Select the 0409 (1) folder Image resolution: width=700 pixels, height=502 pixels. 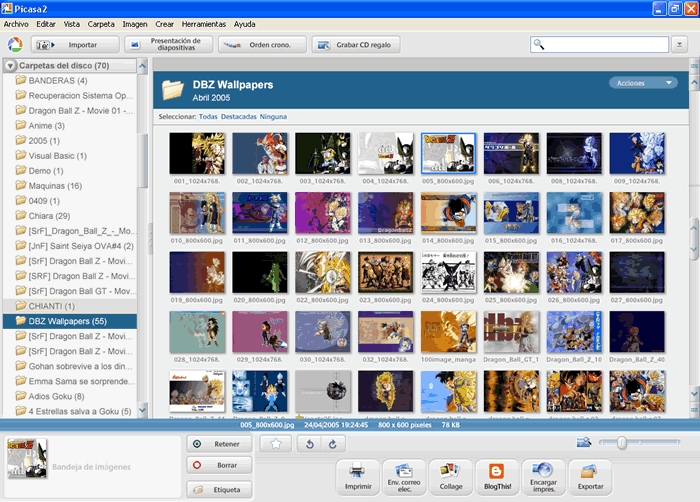pyautogui.click(x=70, y=201)
